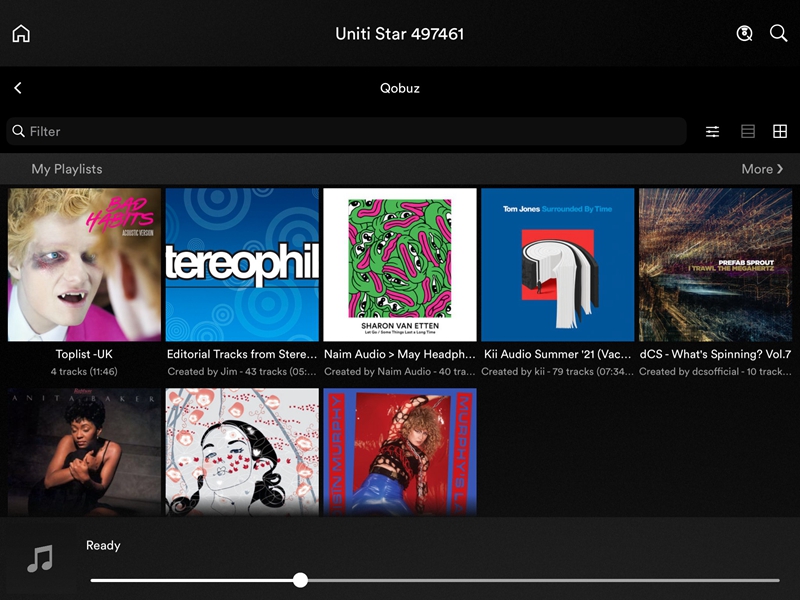Screen dimensions: 800x600
Task: Open dCS What's Spinning Vol.7 playlist
Action: [x=715, y=265]
